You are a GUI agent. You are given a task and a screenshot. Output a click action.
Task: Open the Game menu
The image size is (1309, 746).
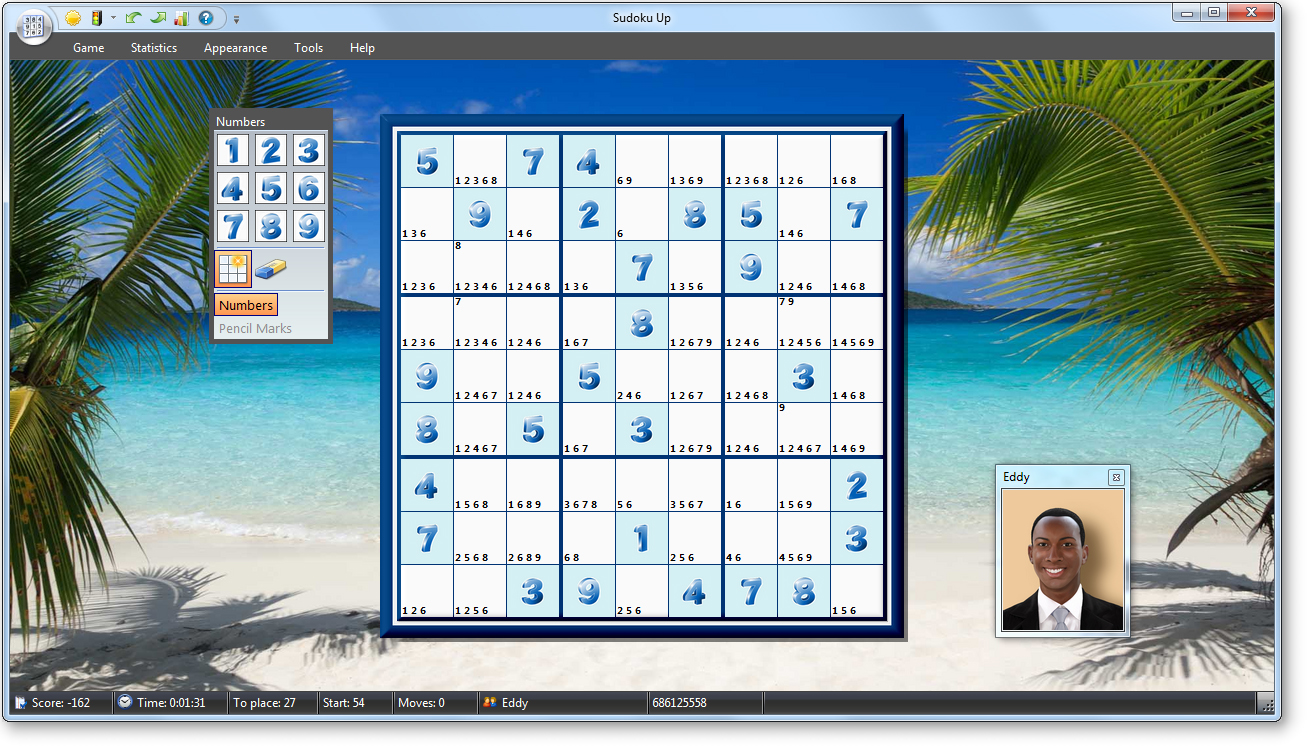tap(88, 47)
